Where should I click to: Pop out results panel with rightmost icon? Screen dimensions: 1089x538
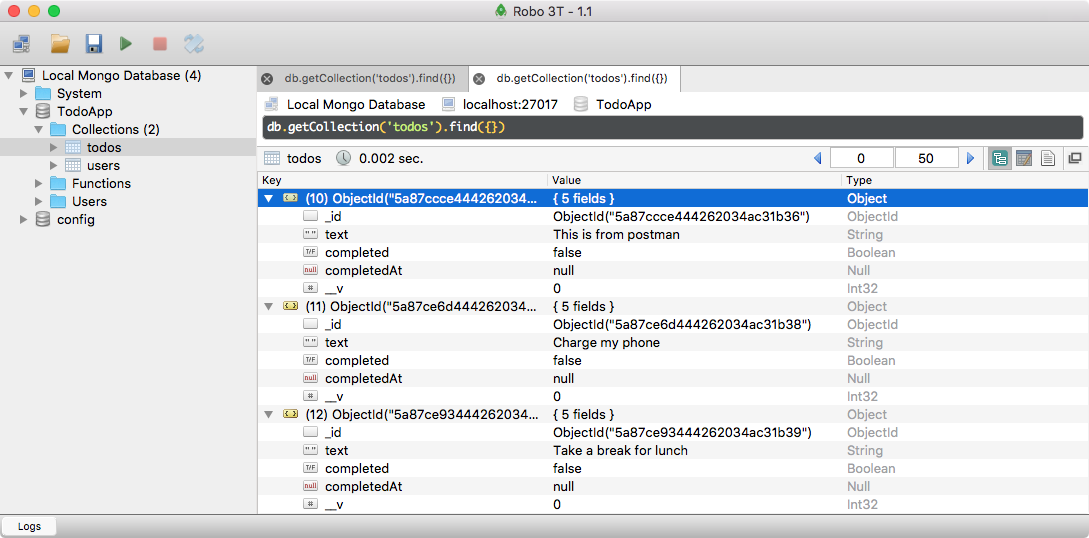(1075, 158)
